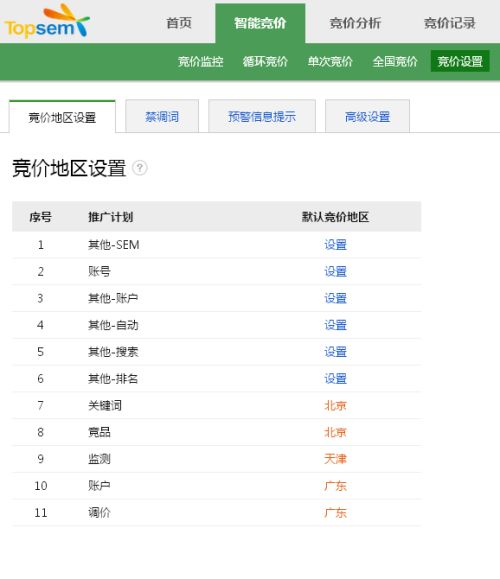This screenshot has height=579, width=500.
Task: Select 全国竞价 submenu item
Action: (395, 61)
